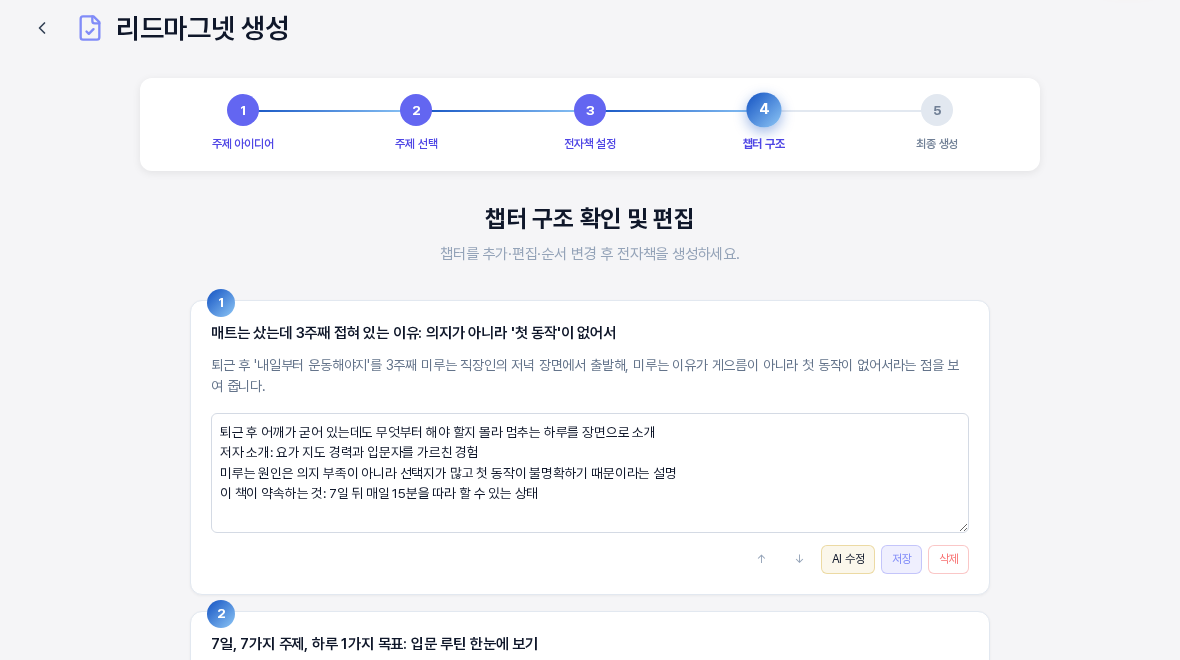Viewport: 1180px width, 660px height.
Task: Click the subtitle starting with 챕터를 추가·편집·순서 변경
Action: coord(589,254)
